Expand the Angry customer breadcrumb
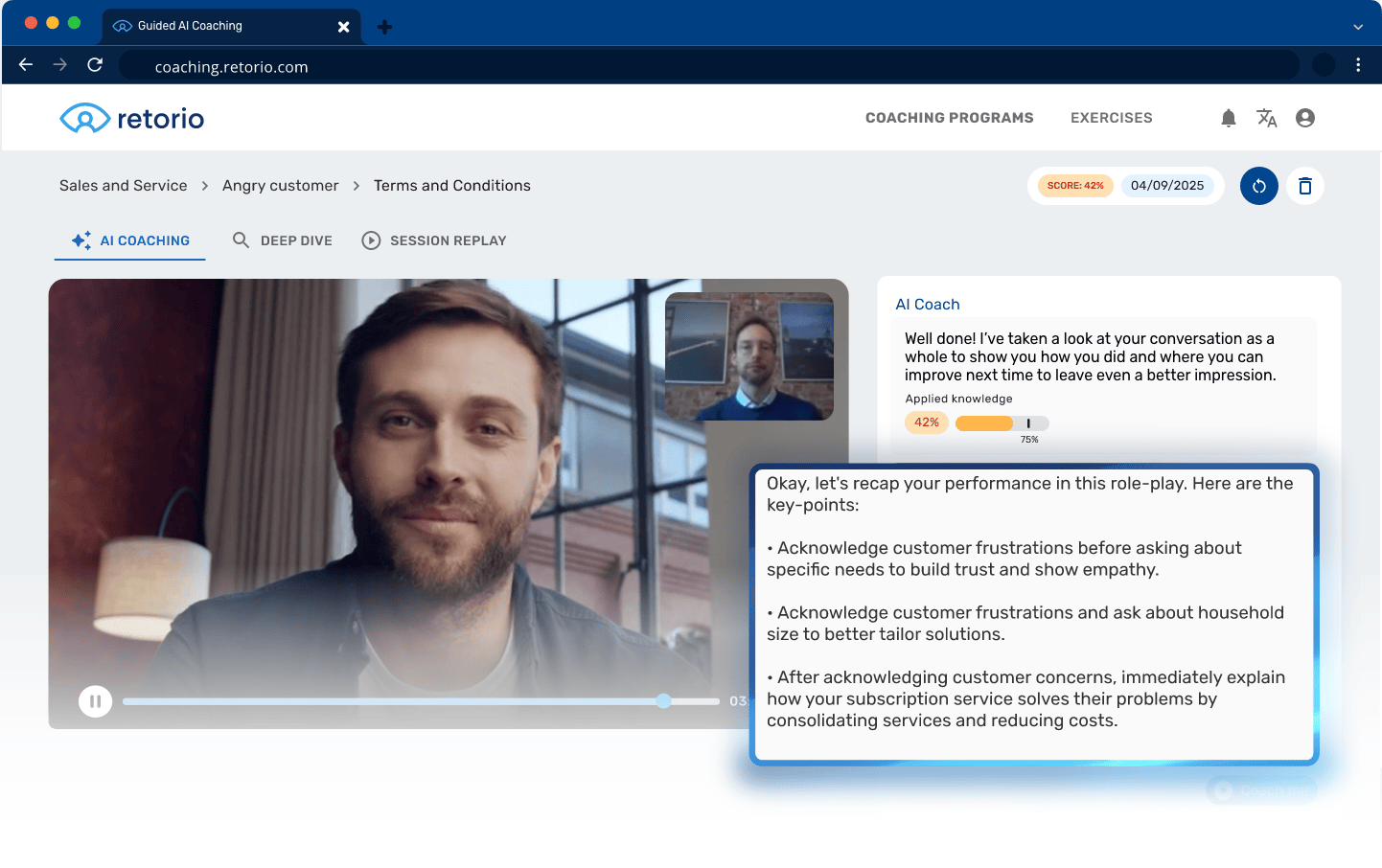This screenshot has width=1382, height=868. (280, 185)
